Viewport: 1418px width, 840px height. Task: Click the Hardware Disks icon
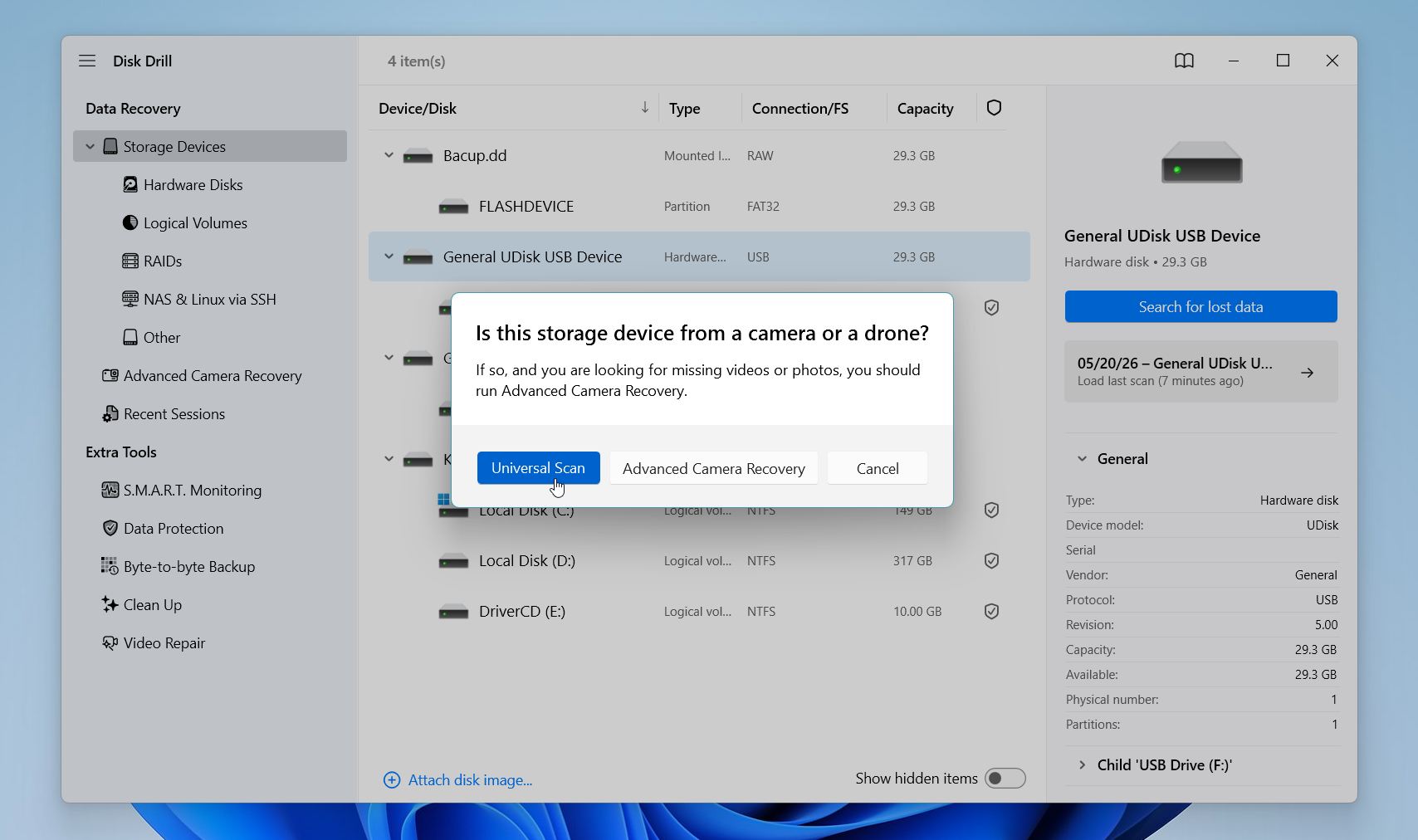click(x=130, y=184)
